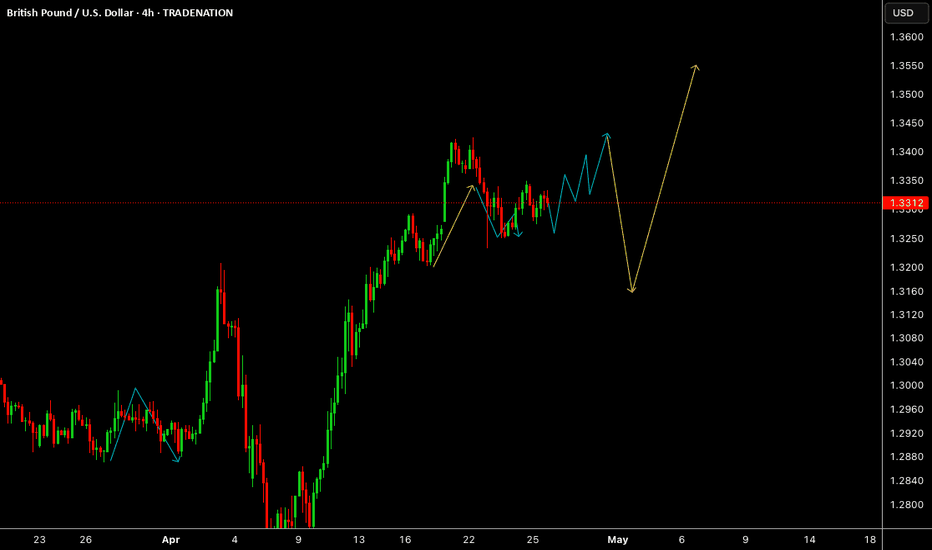
Task: Click the 1.3600 price axis label
Action: (906, 37)
